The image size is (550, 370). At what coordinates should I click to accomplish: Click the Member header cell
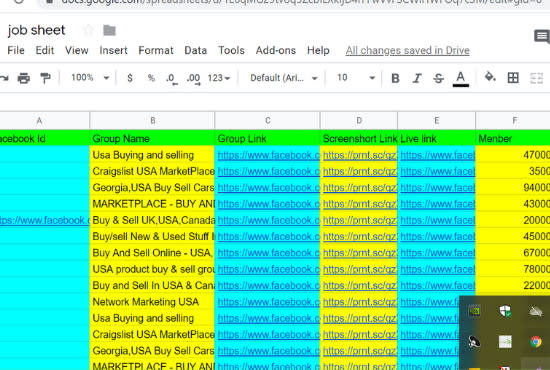coord(513,139)
